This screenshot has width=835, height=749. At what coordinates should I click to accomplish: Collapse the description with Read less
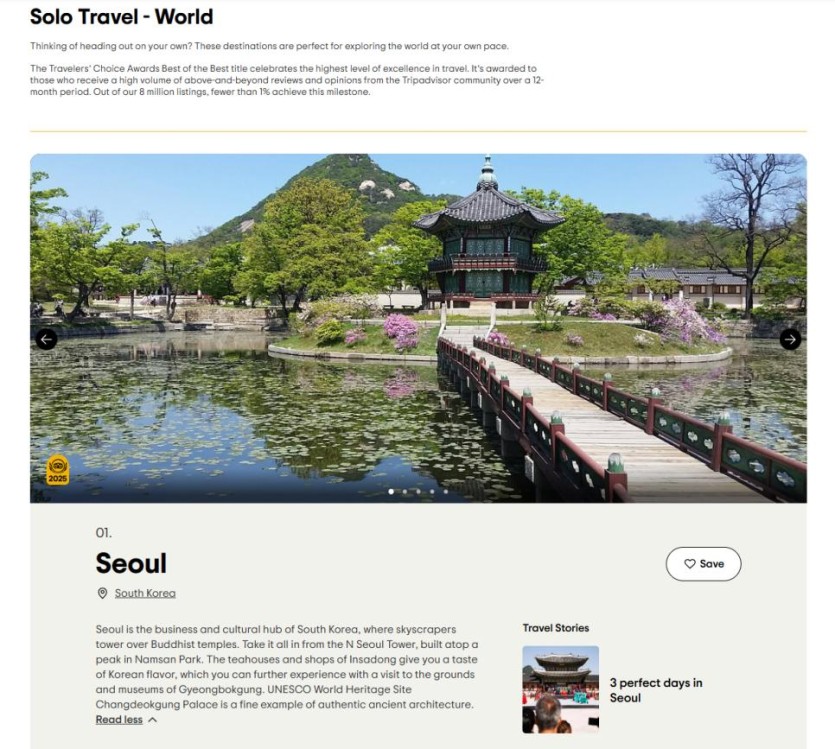point(119,720)
